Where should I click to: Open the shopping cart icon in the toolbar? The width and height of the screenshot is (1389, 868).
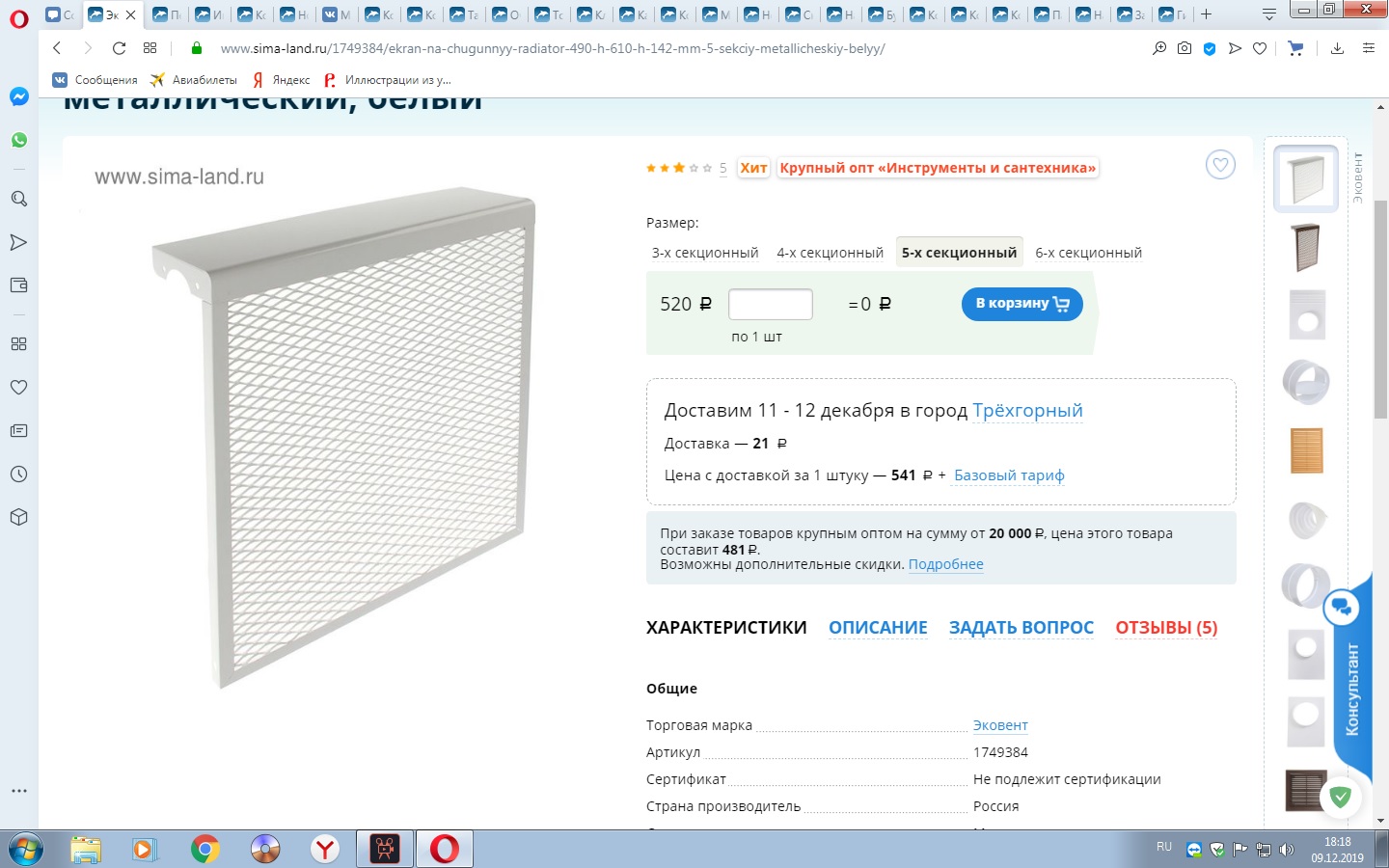[1295, 48]
